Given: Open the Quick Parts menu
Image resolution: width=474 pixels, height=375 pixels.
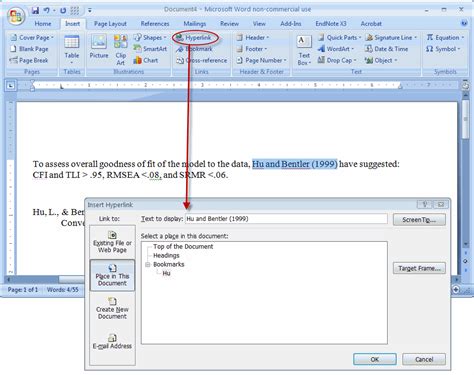Looking at the screenshot, I should pos(339,38).
